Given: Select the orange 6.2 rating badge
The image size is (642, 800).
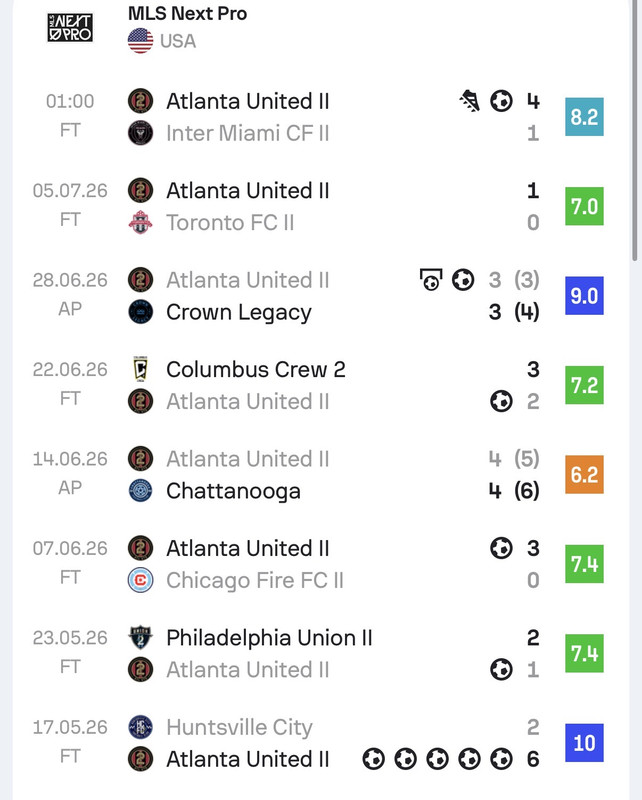Looking at the screenshot, I should click(584, 474).
